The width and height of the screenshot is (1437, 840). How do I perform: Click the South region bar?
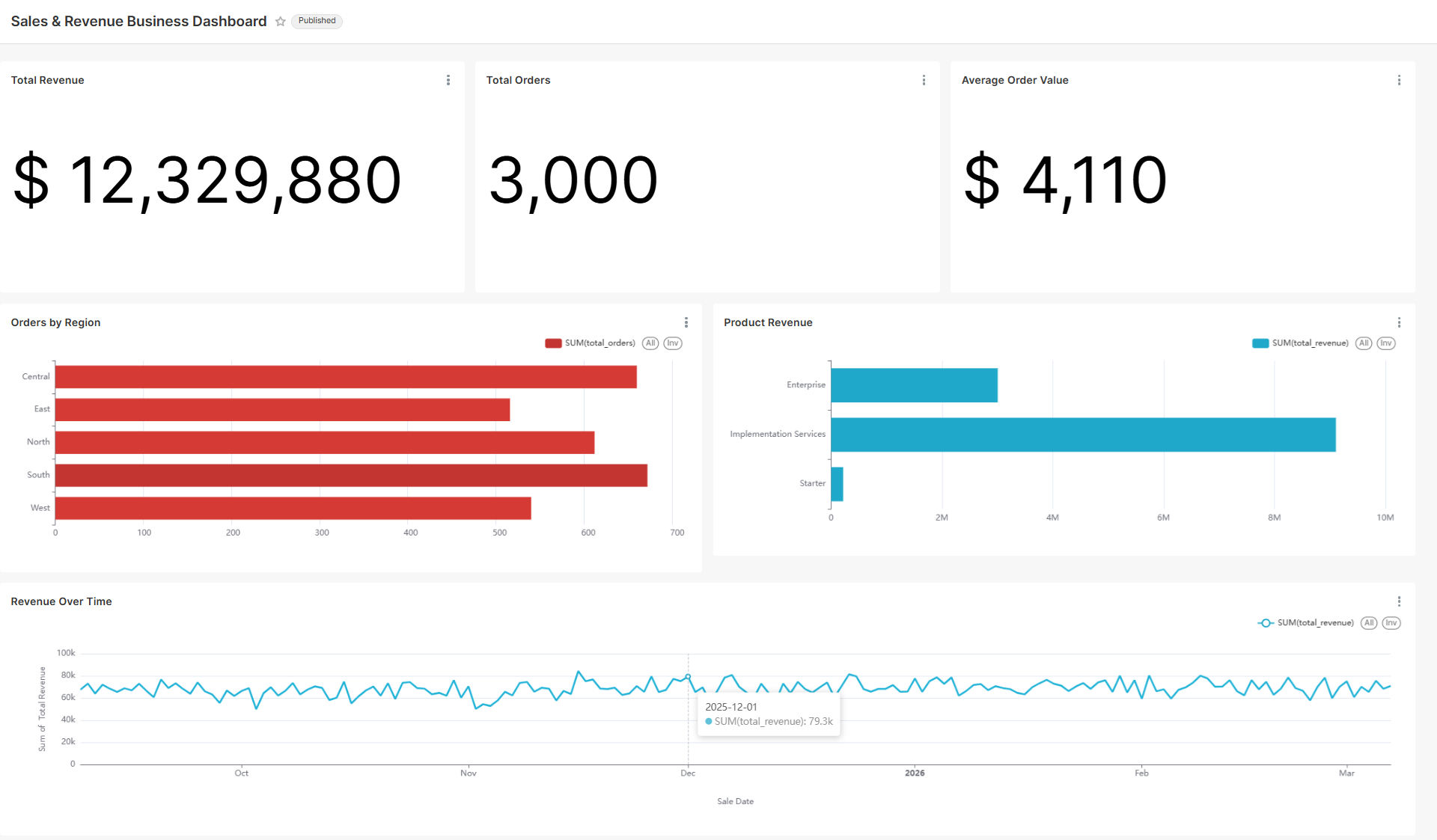[x=350, y=476]
